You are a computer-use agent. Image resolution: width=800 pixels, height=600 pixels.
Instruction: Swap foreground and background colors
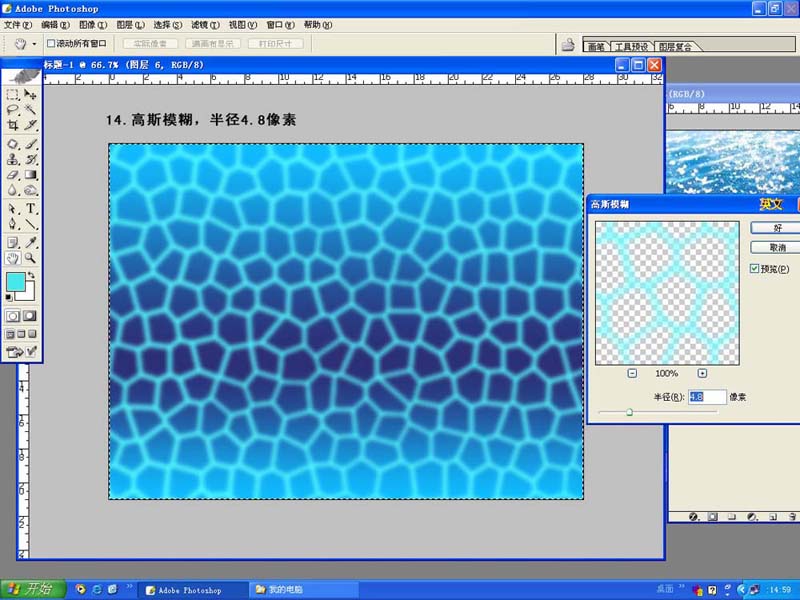[31, 276]
